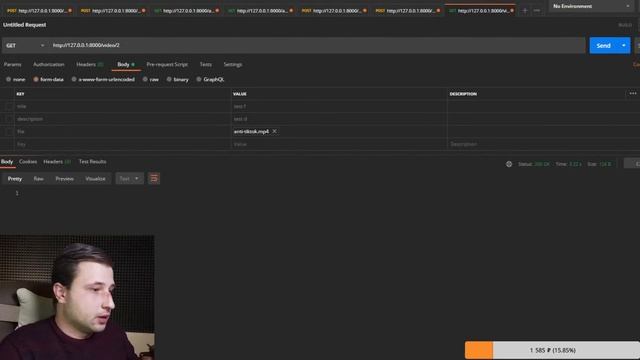Click the anti-tiktok.mp4 file value
The image size is (640, 360).
pos(251,131)
